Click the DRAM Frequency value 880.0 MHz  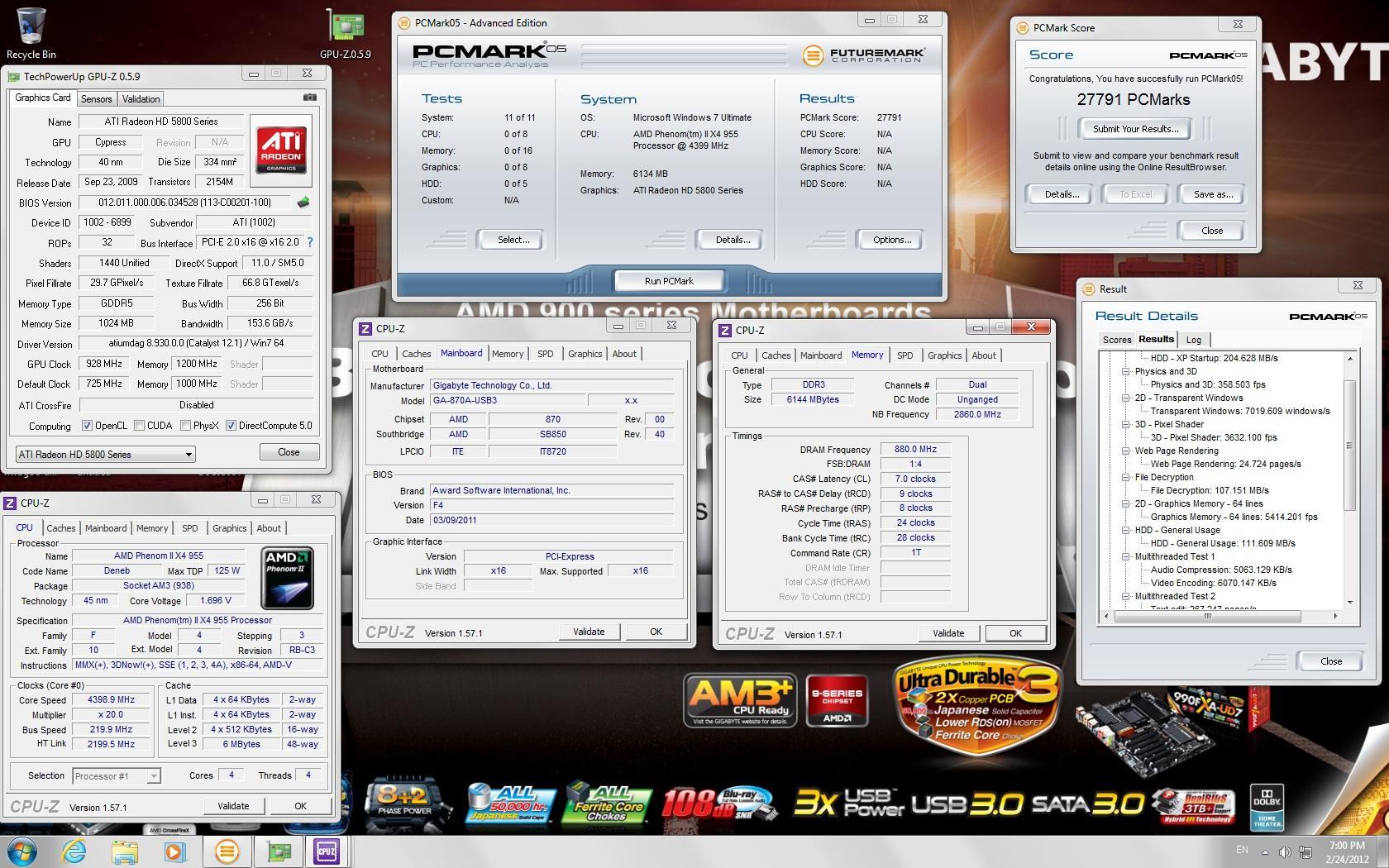coord(915,450)
